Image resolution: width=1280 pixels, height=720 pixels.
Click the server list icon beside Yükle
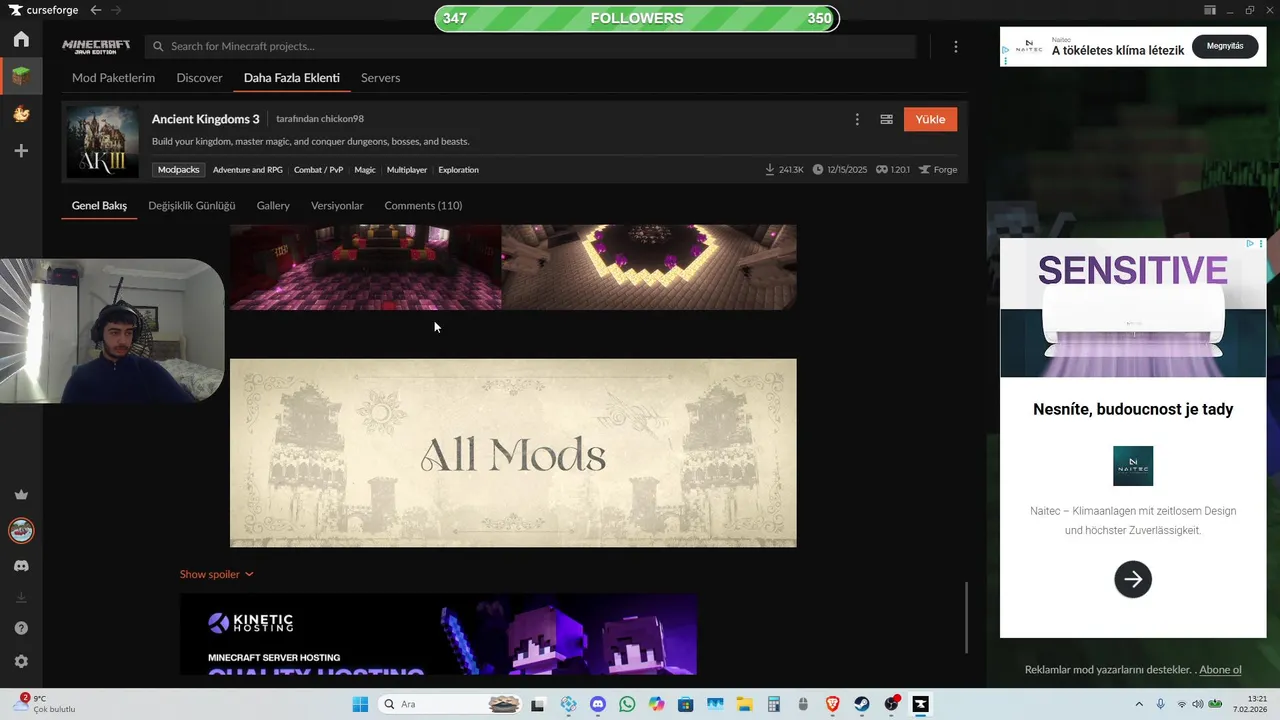click(x=886, y=119)
